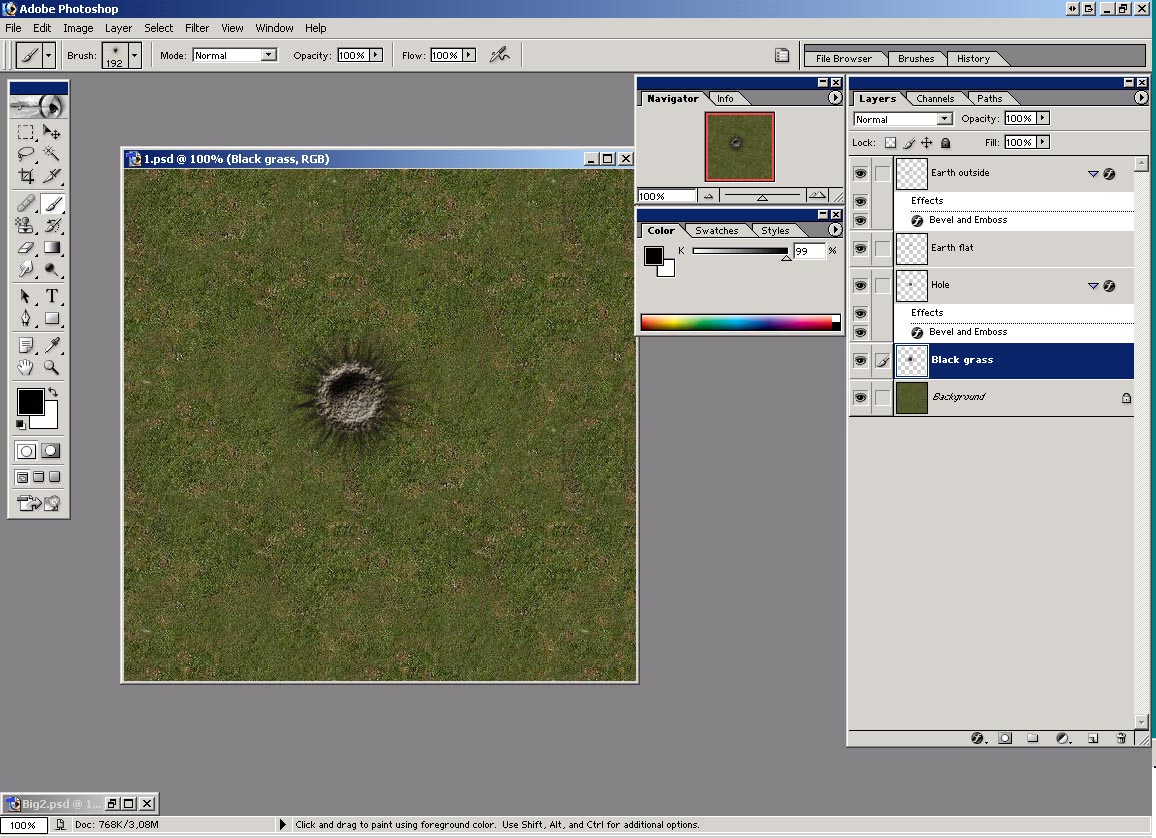Viewport: 1156px width, 838px height.
Task: Open the Filter menu
Action: (x=197, y=28)
